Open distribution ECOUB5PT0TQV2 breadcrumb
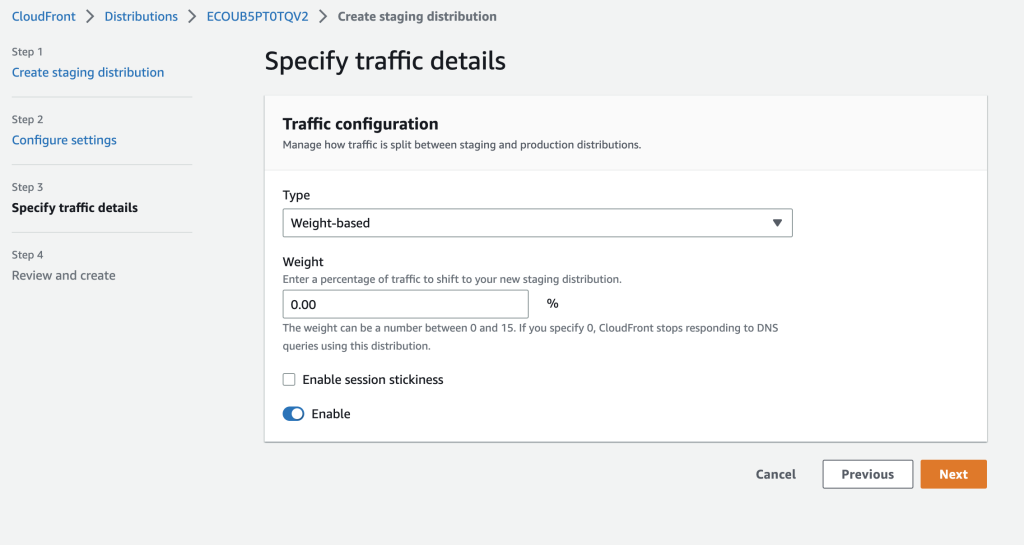This screenshot has width=1024, height=545. (x=257, y=17)
